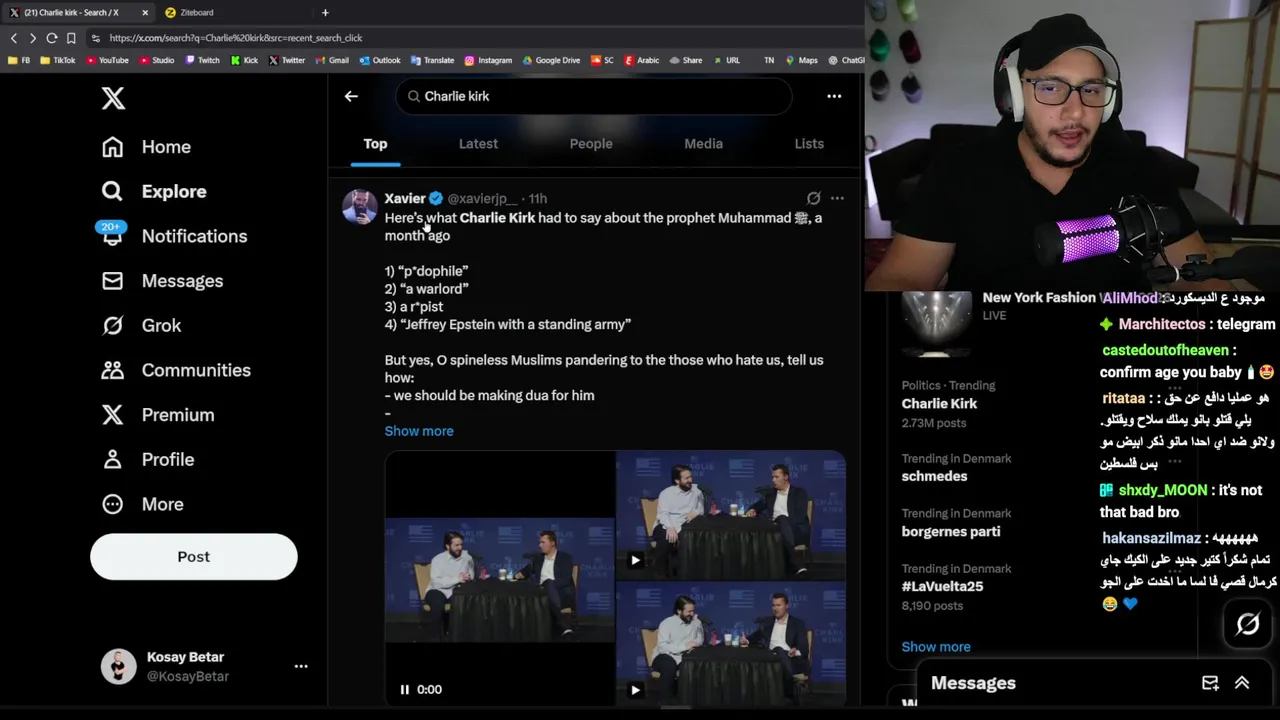The image size is (1280, 720).
Task: Click the x.com address bar URL
Action: coord(236,38)
